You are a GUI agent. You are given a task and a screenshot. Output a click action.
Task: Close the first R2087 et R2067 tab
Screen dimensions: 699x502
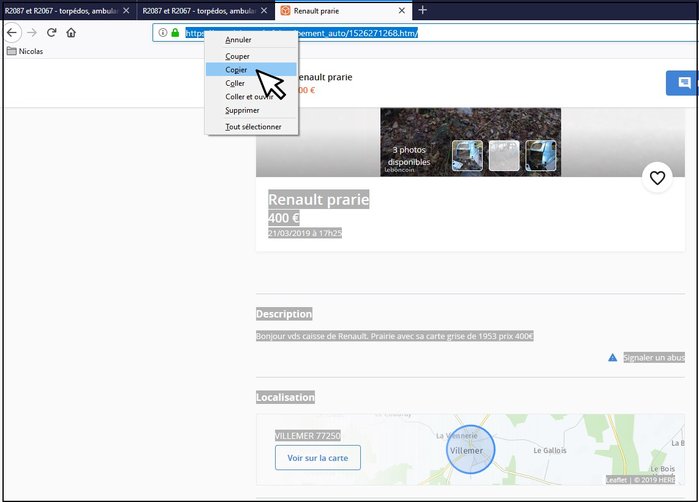[126, 11]
